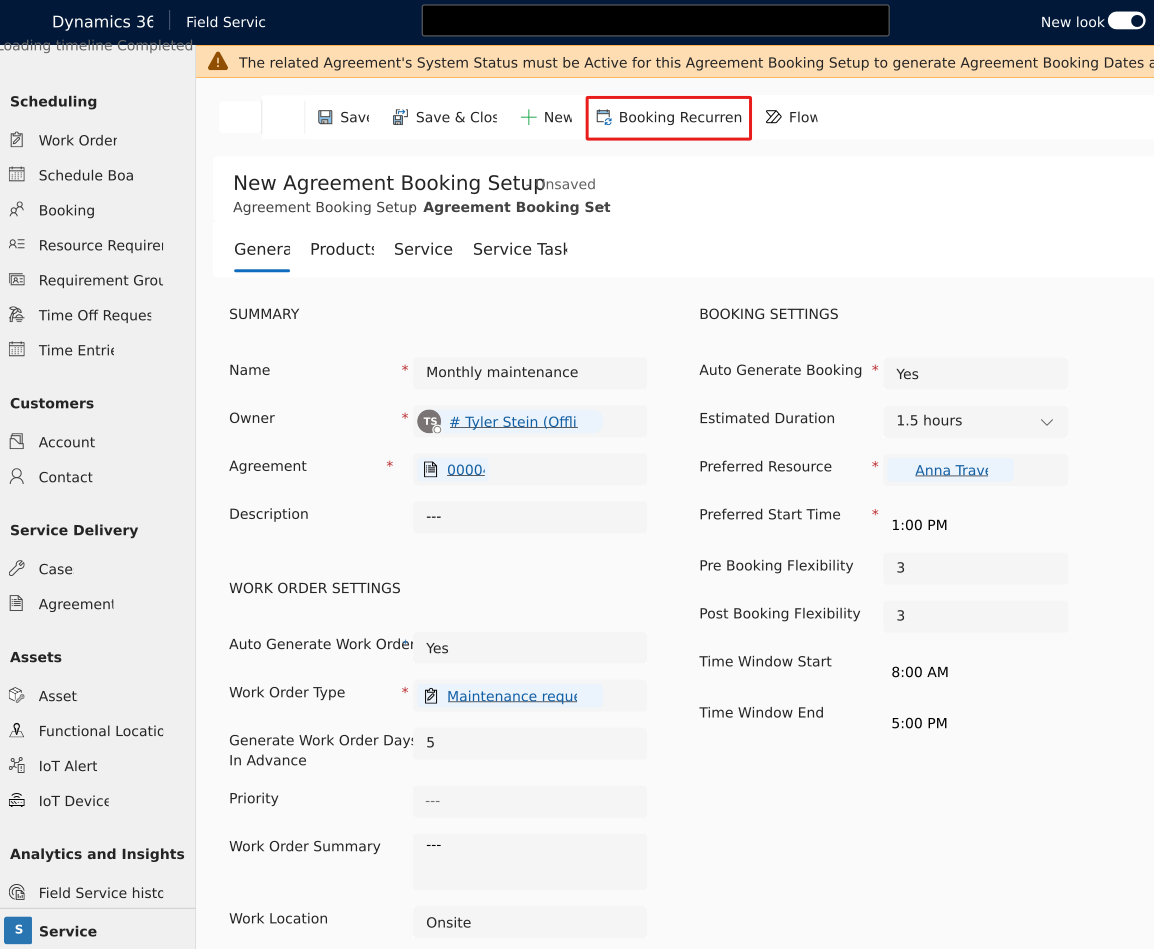Click the warning triangle icon in banner
The height and width of the screenshot is (949, 1154).
(x=218, y=61)
